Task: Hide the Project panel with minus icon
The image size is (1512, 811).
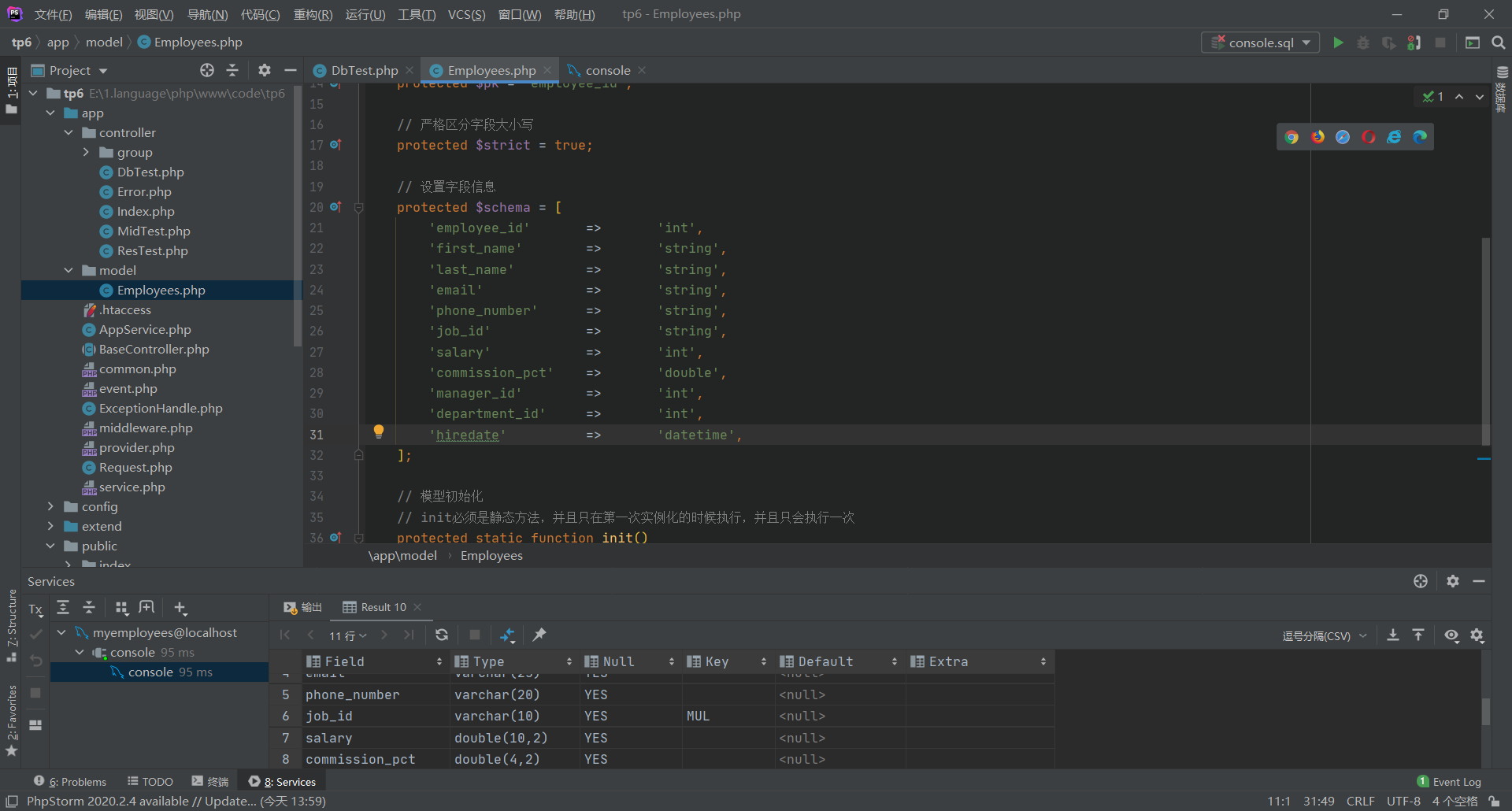Action: (x=290, y=70)
